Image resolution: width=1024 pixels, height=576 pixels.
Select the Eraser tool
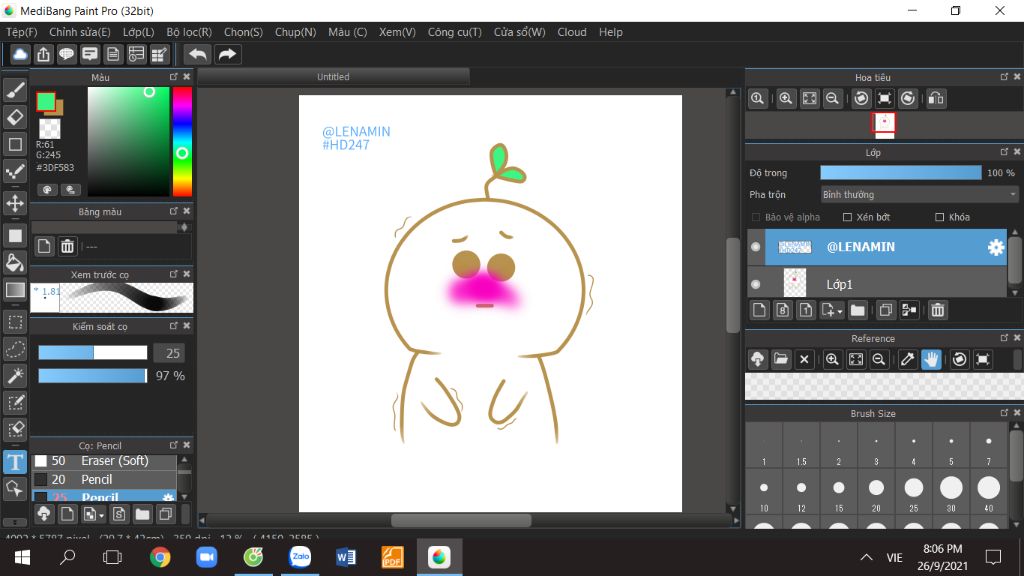point(15,117)
